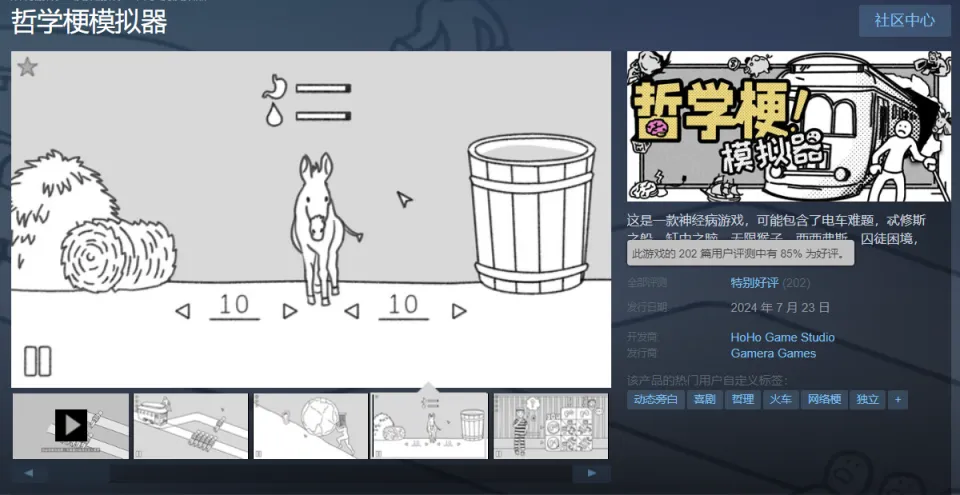Select the trolley tram screenshot thumbnail
Viewport: 960px width, 495px height.
(190, 425)
